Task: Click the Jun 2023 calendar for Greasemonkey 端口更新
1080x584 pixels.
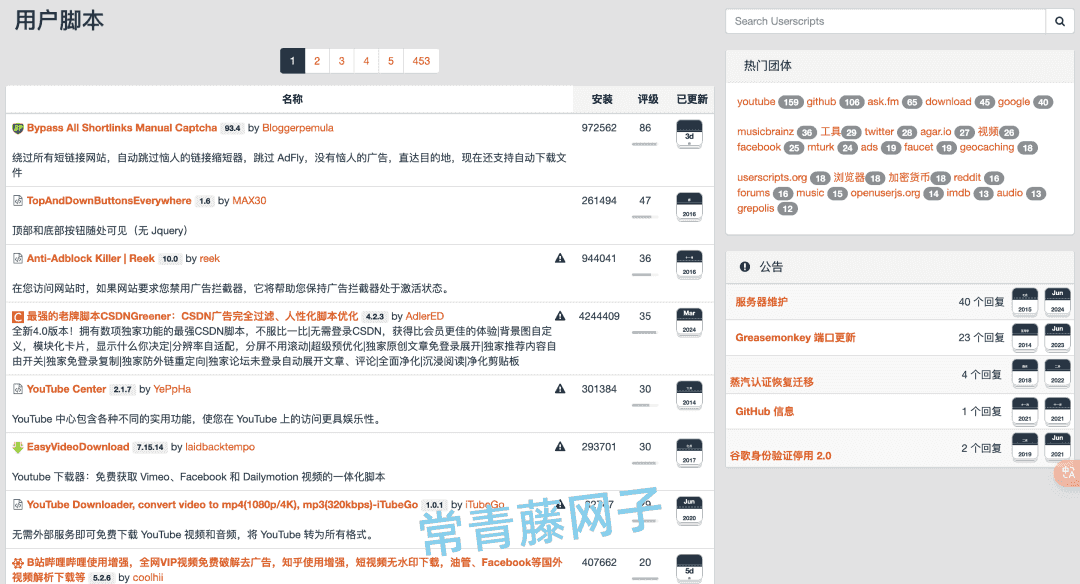Action: click(x=1057, y=337)
